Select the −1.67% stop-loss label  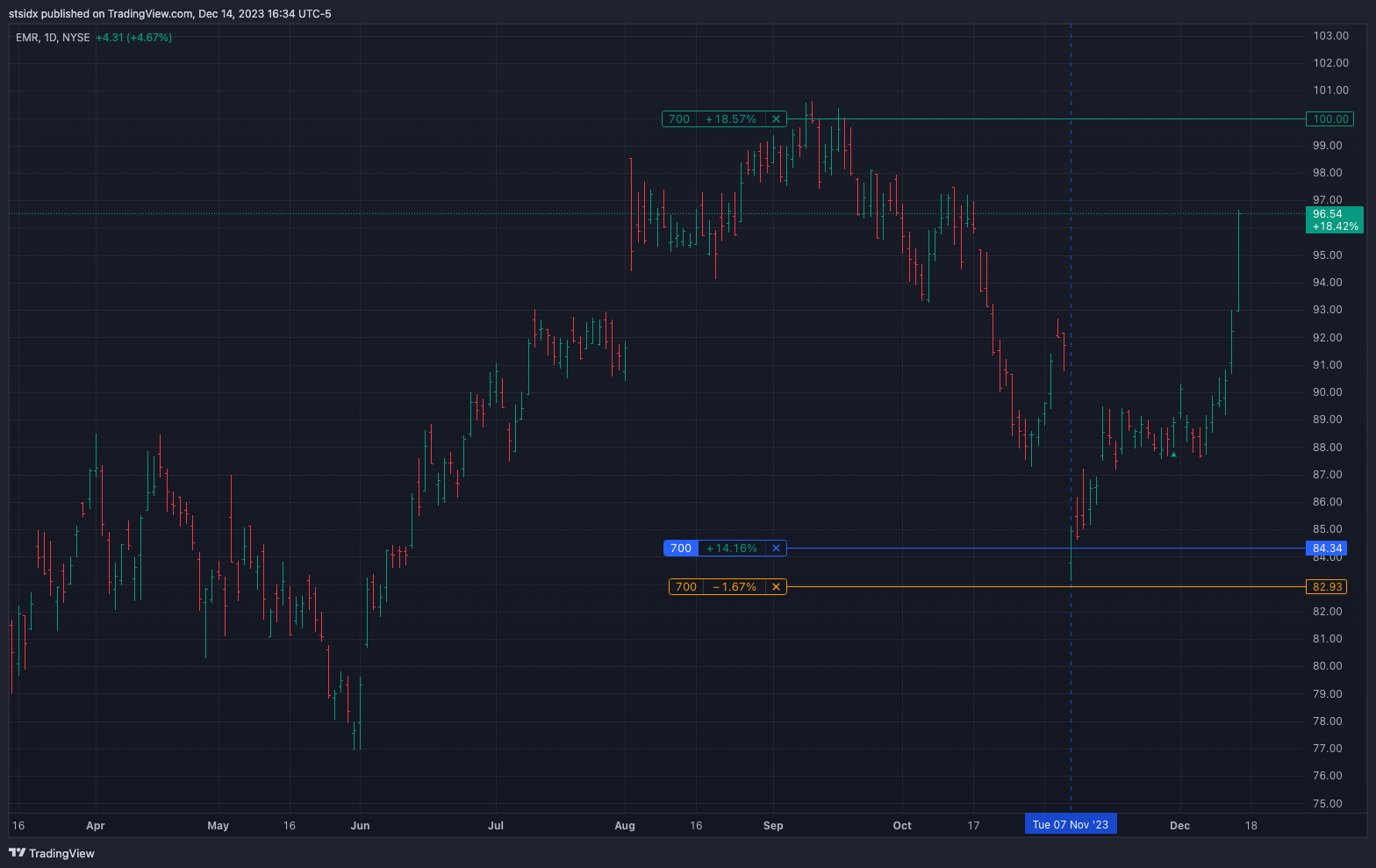pyautogui.click(x=735, y=587)
